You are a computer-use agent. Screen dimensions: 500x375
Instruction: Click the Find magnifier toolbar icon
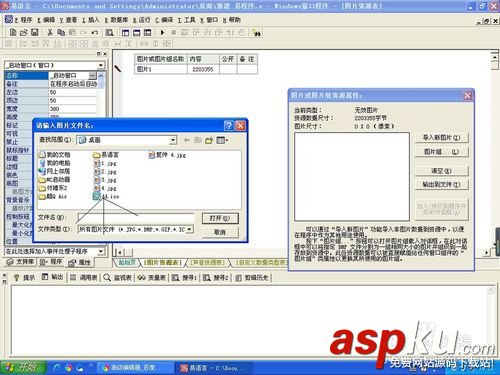coord(109,32)
